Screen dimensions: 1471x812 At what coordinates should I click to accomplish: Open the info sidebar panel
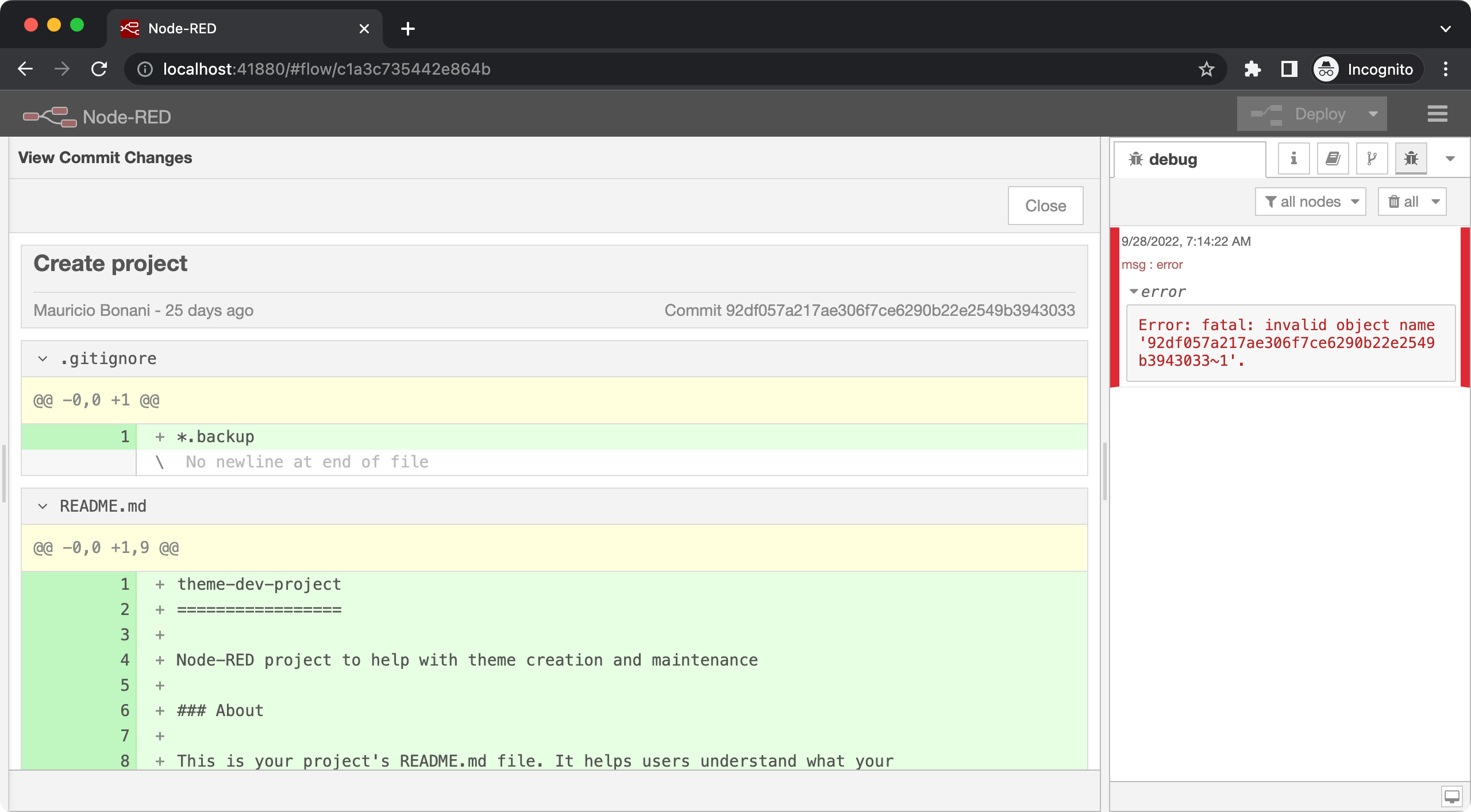tap(1293, 158)
